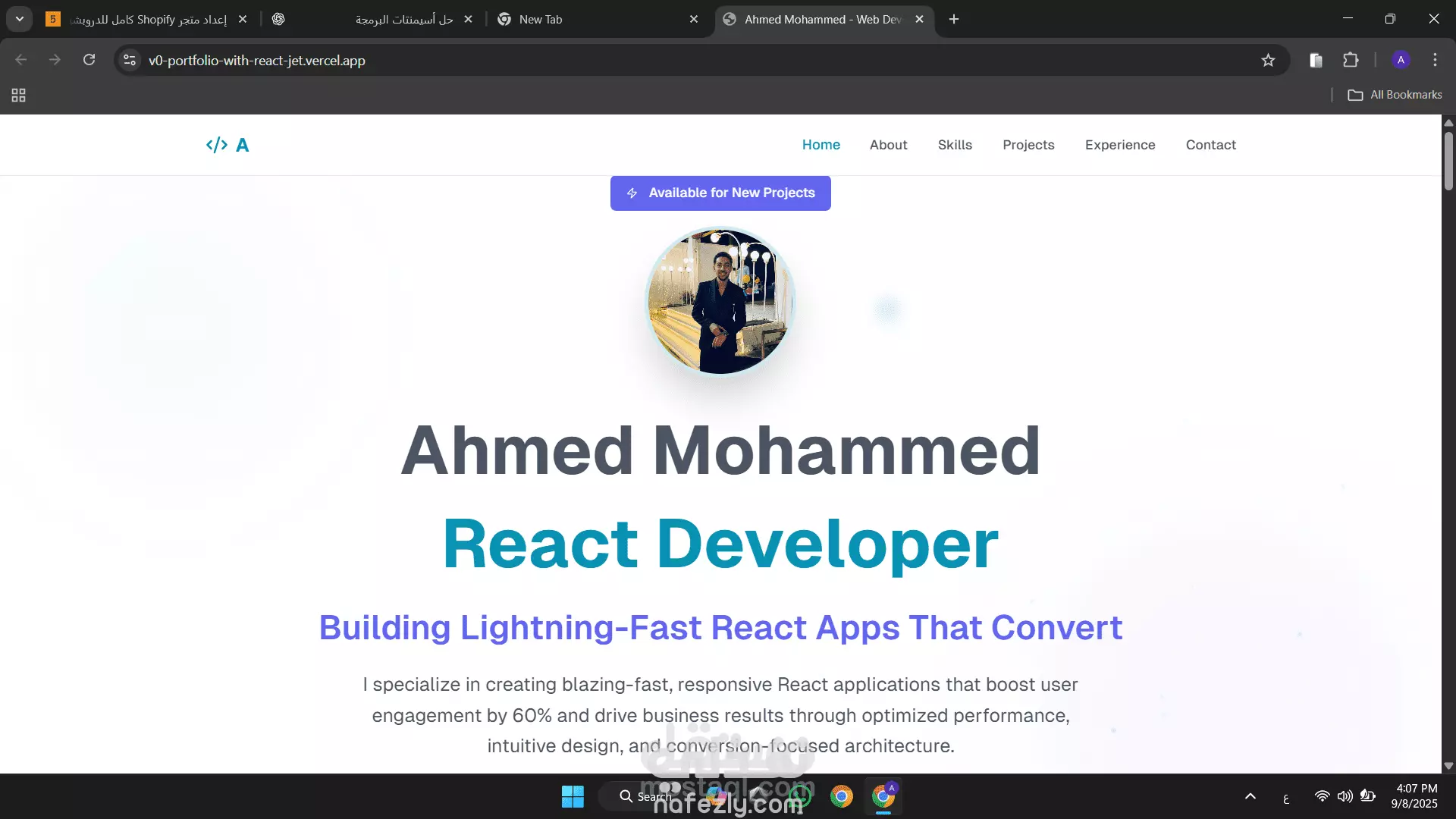Click the scrollbar down arrow
The width and height of the screenshot is (1456, 819).
click(x=1448, y=766)
